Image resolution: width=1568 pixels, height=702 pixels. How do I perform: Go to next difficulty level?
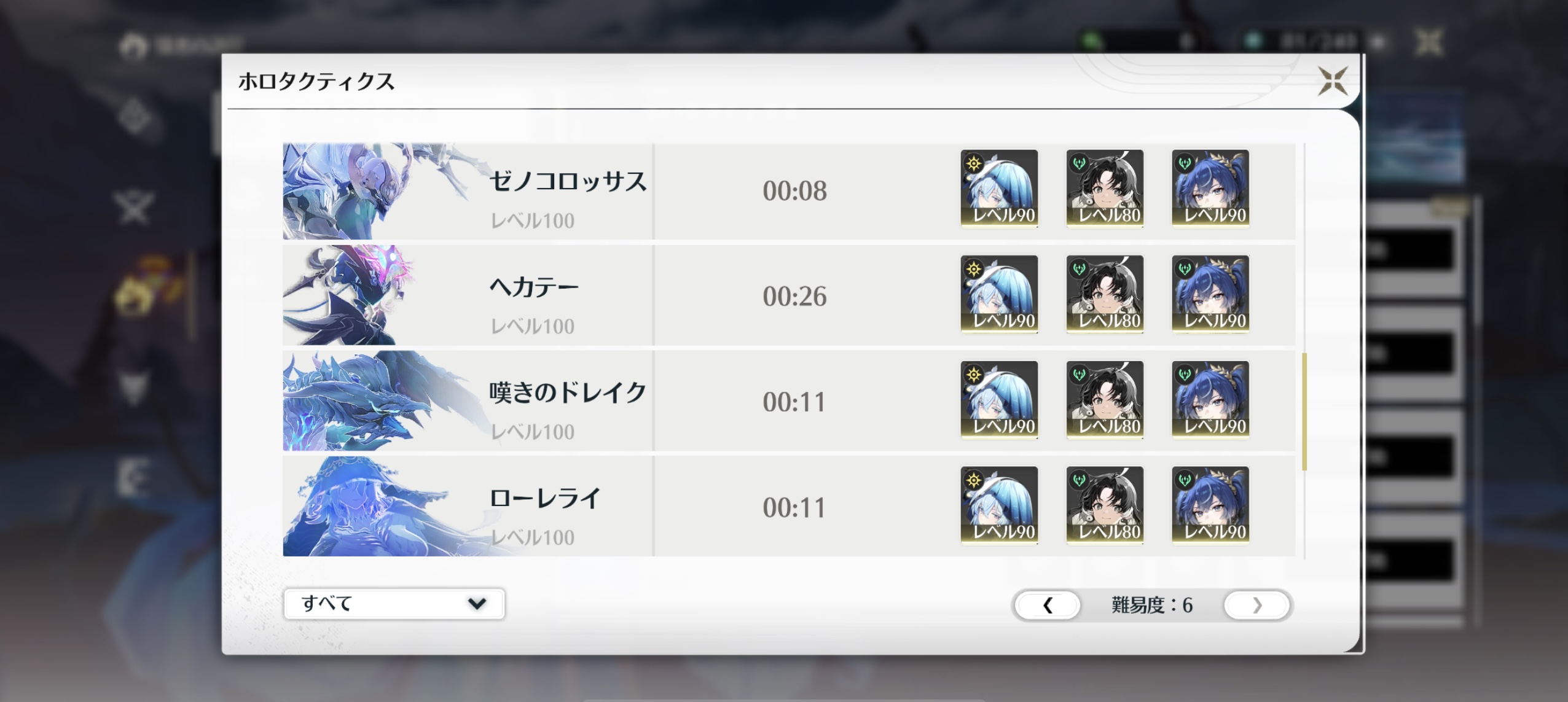coord(1256,606)
